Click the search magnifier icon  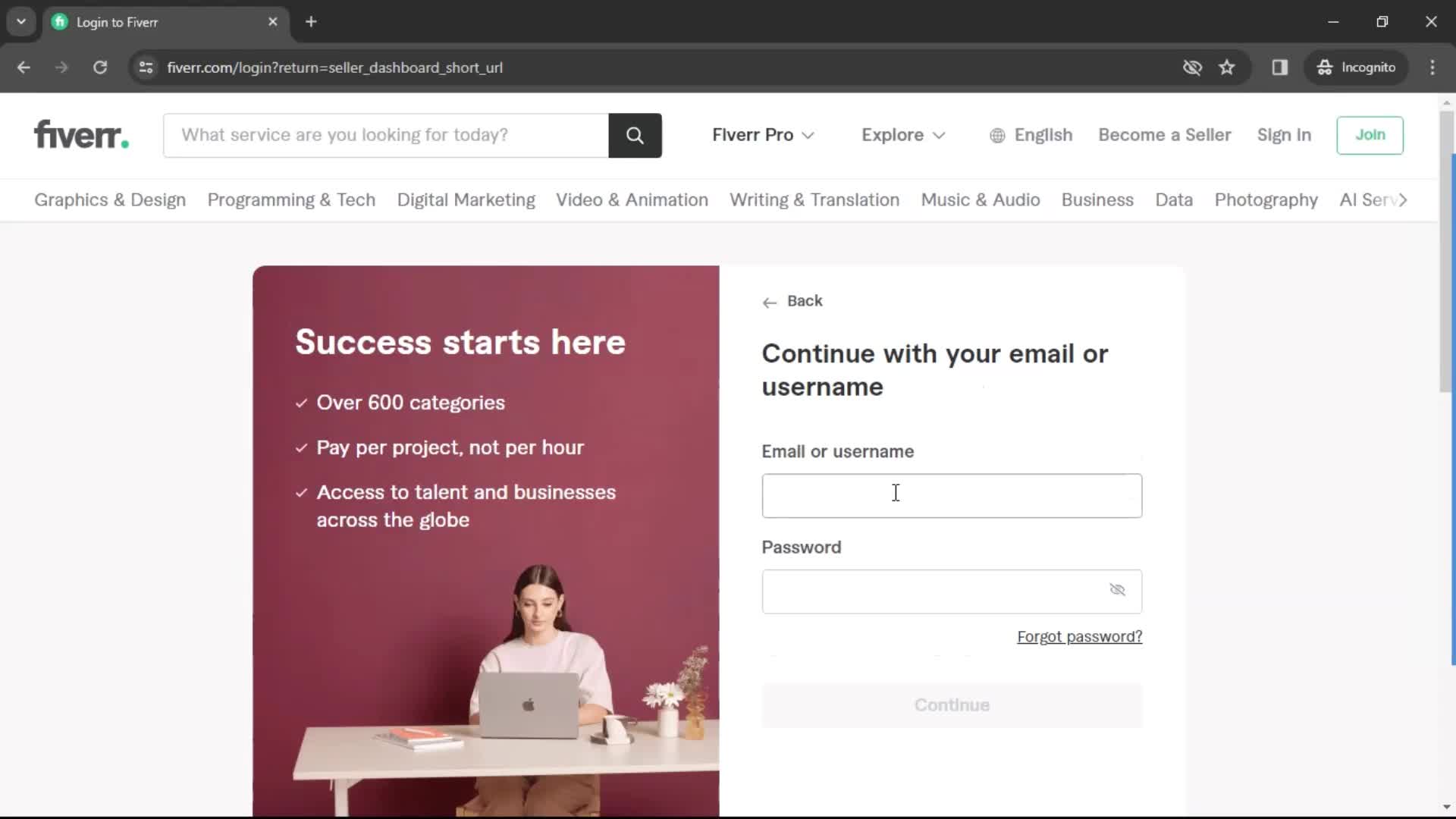[636, 135]
